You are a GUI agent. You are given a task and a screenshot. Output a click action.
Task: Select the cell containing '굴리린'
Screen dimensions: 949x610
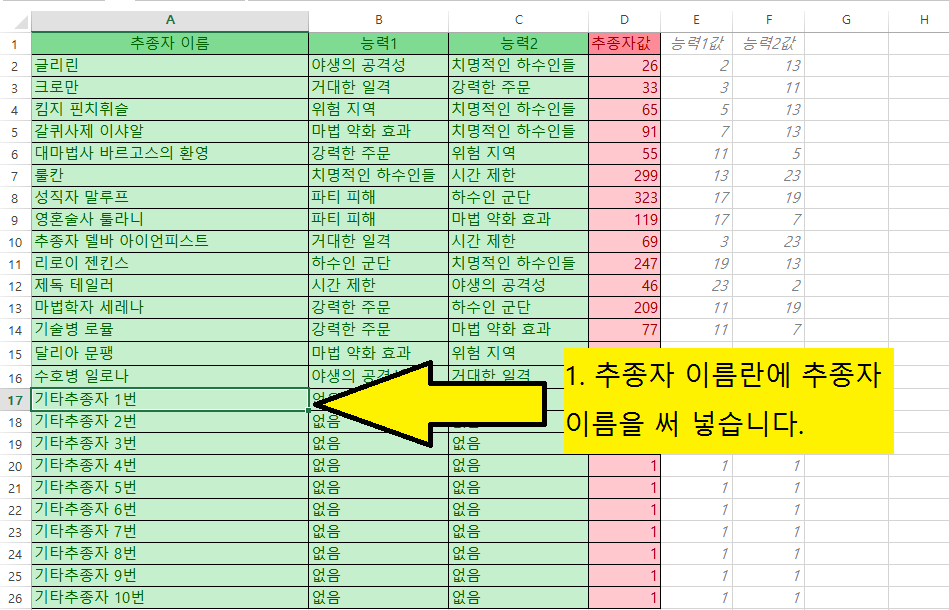coord(169,65)
